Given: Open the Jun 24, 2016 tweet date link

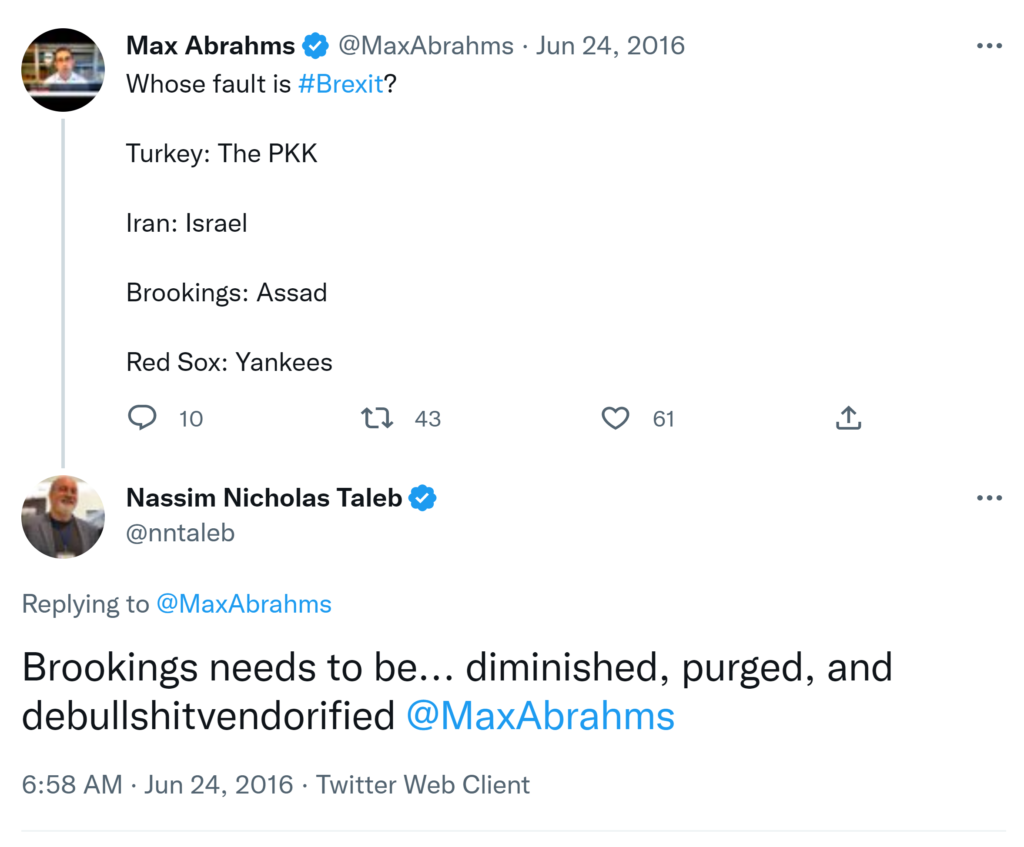Looking at the screenshot, I should [610, 46].
